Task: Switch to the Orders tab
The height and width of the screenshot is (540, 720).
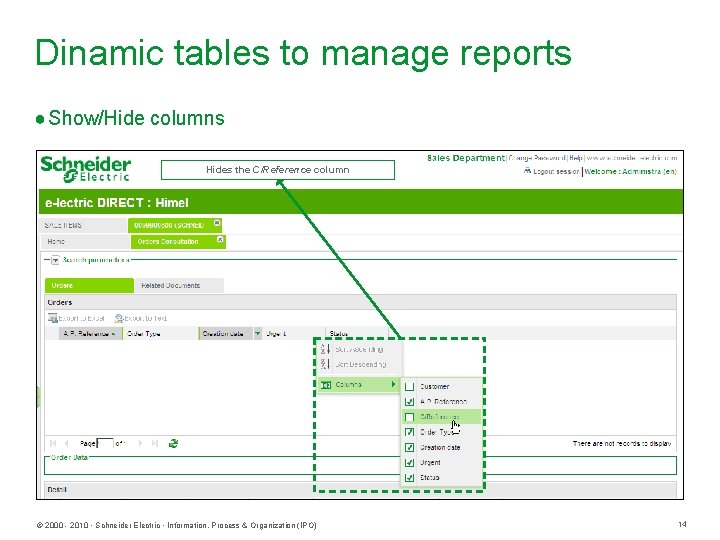Action: click(89, 285)
